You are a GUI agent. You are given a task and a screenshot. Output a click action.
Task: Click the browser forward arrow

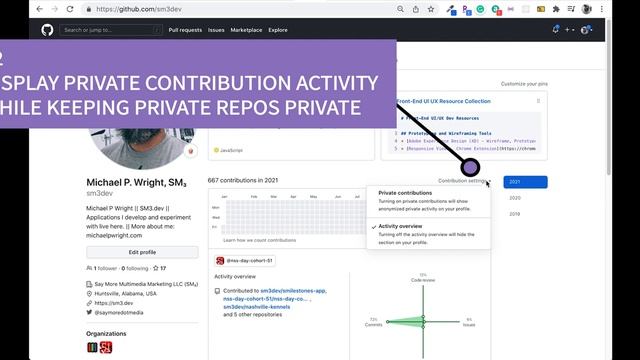[x=55, y=9]
